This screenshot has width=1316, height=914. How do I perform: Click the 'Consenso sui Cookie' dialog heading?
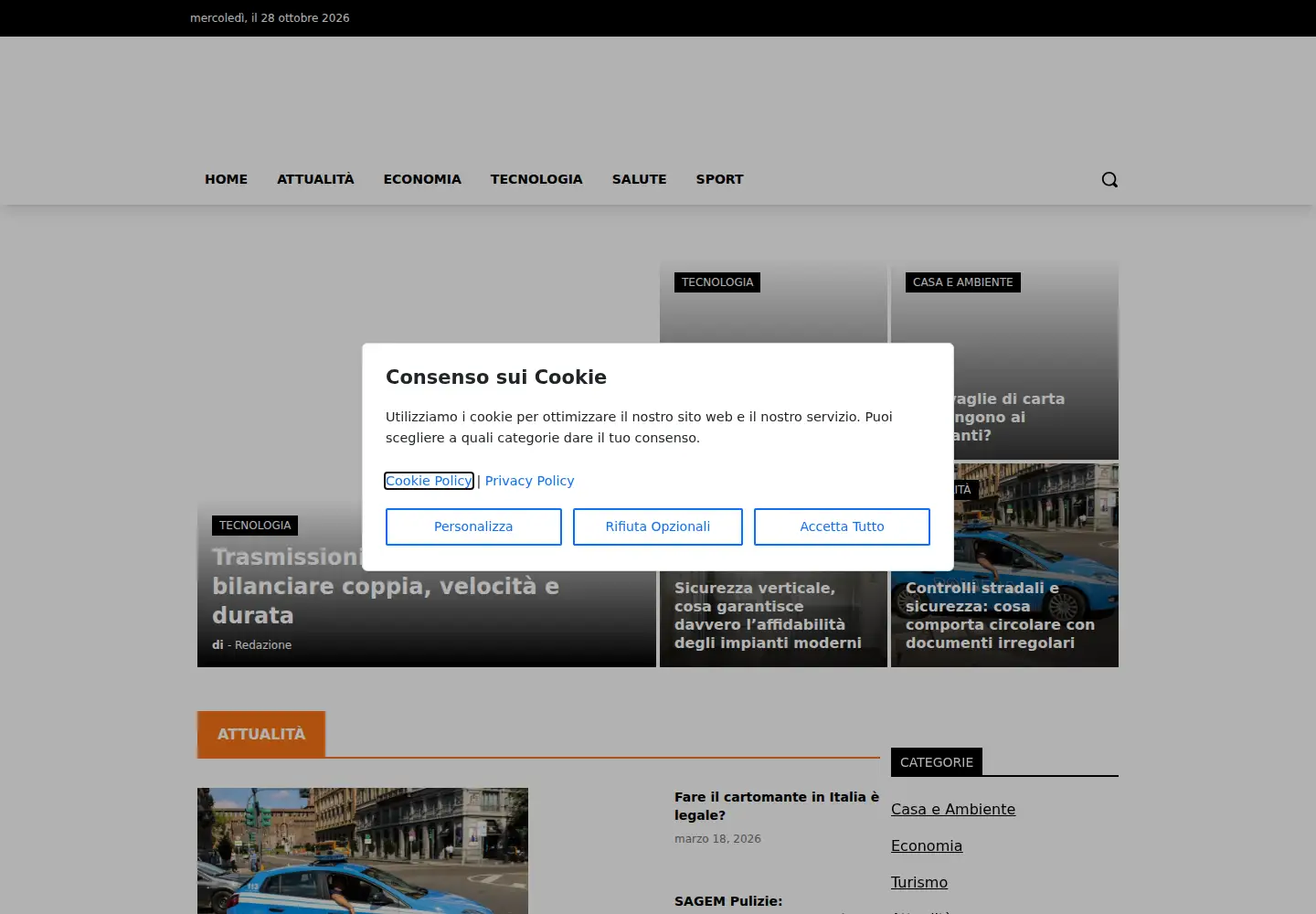496,377
